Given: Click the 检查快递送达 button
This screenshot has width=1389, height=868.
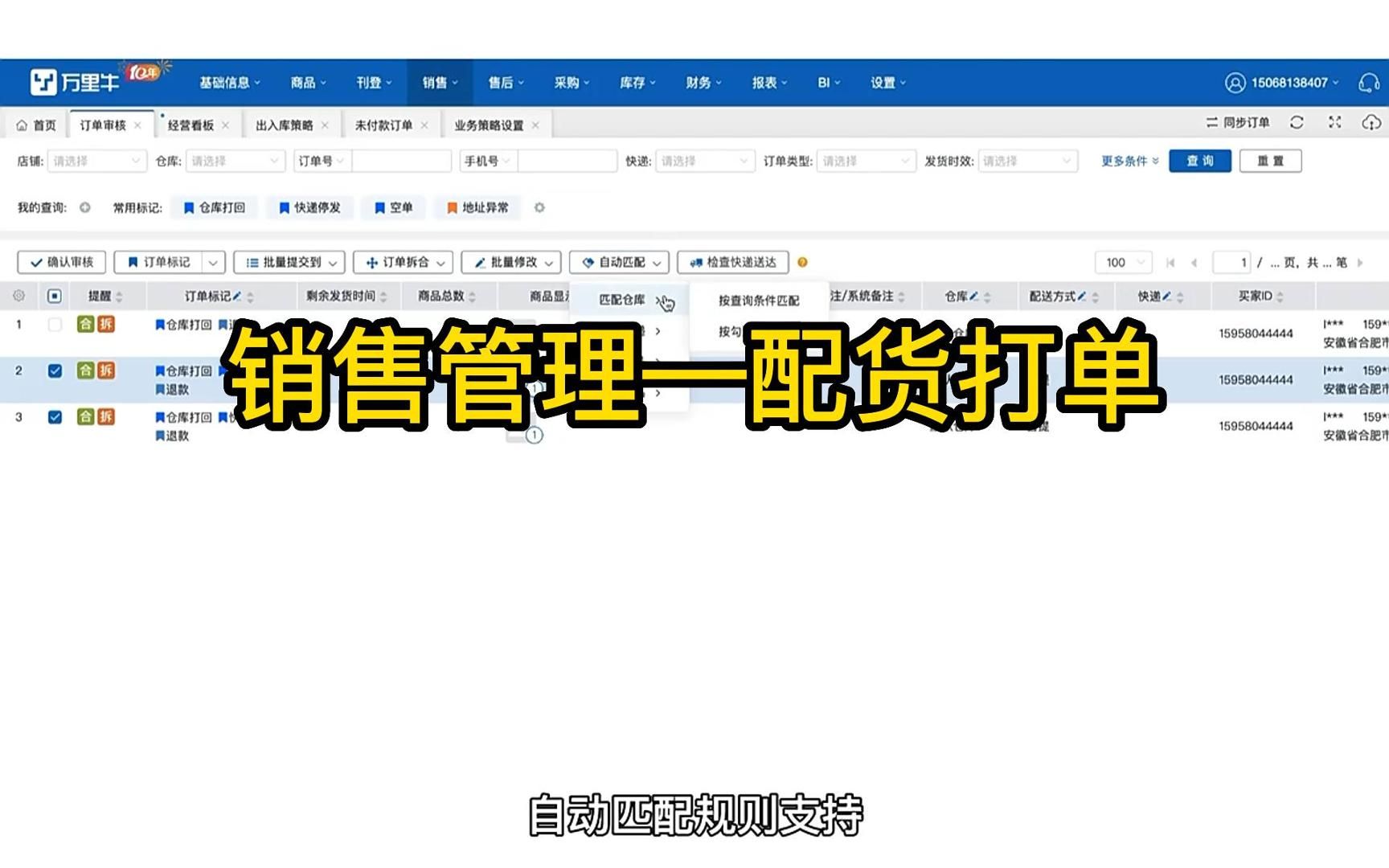Looking at the screenshot, I should (x=732, y=263).
